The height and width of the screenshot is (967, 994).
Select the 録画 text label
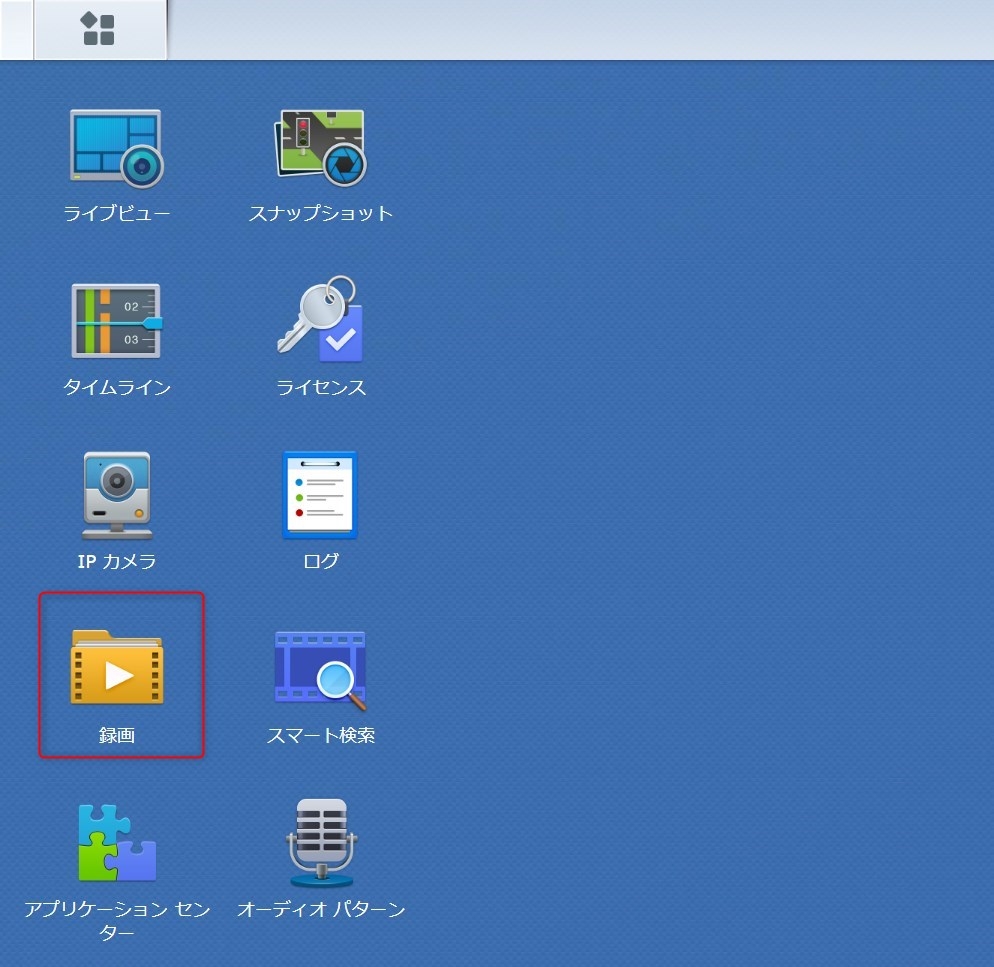[116, 736]
